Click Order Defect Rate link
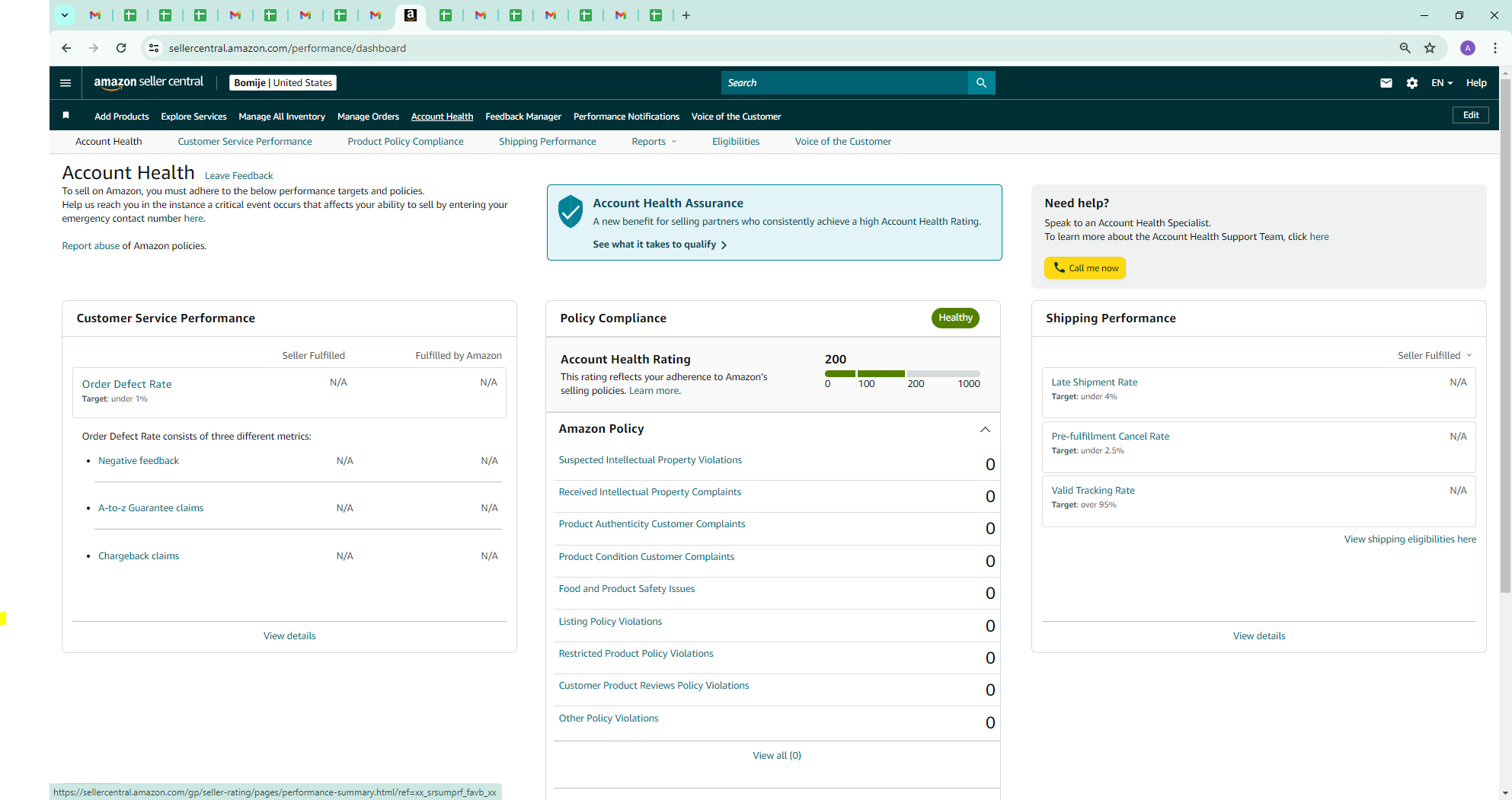Image resolution: width=1512 pixels, height=800 pixels. [126, 385]
